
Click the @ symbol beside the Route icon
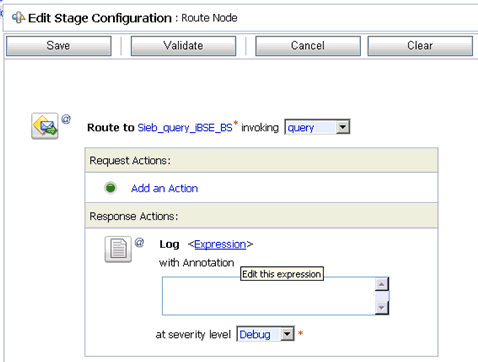(66, 119)
